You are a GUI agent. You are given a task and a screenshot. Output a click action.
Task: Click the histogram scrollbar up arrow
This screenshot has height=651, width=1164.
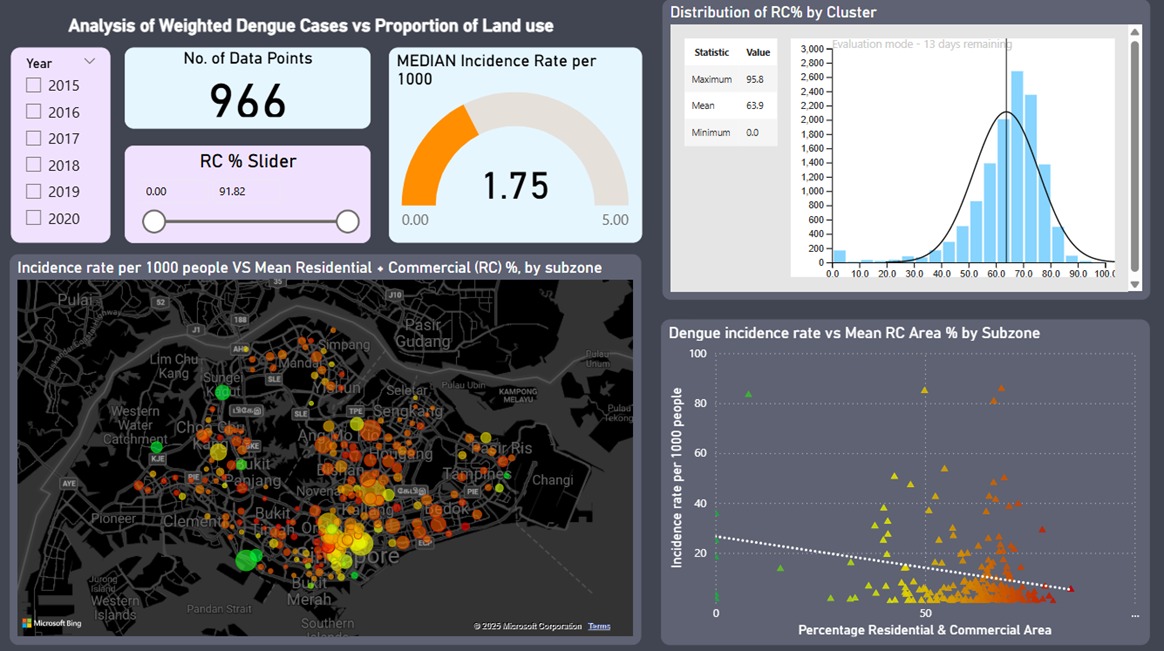1134,32
